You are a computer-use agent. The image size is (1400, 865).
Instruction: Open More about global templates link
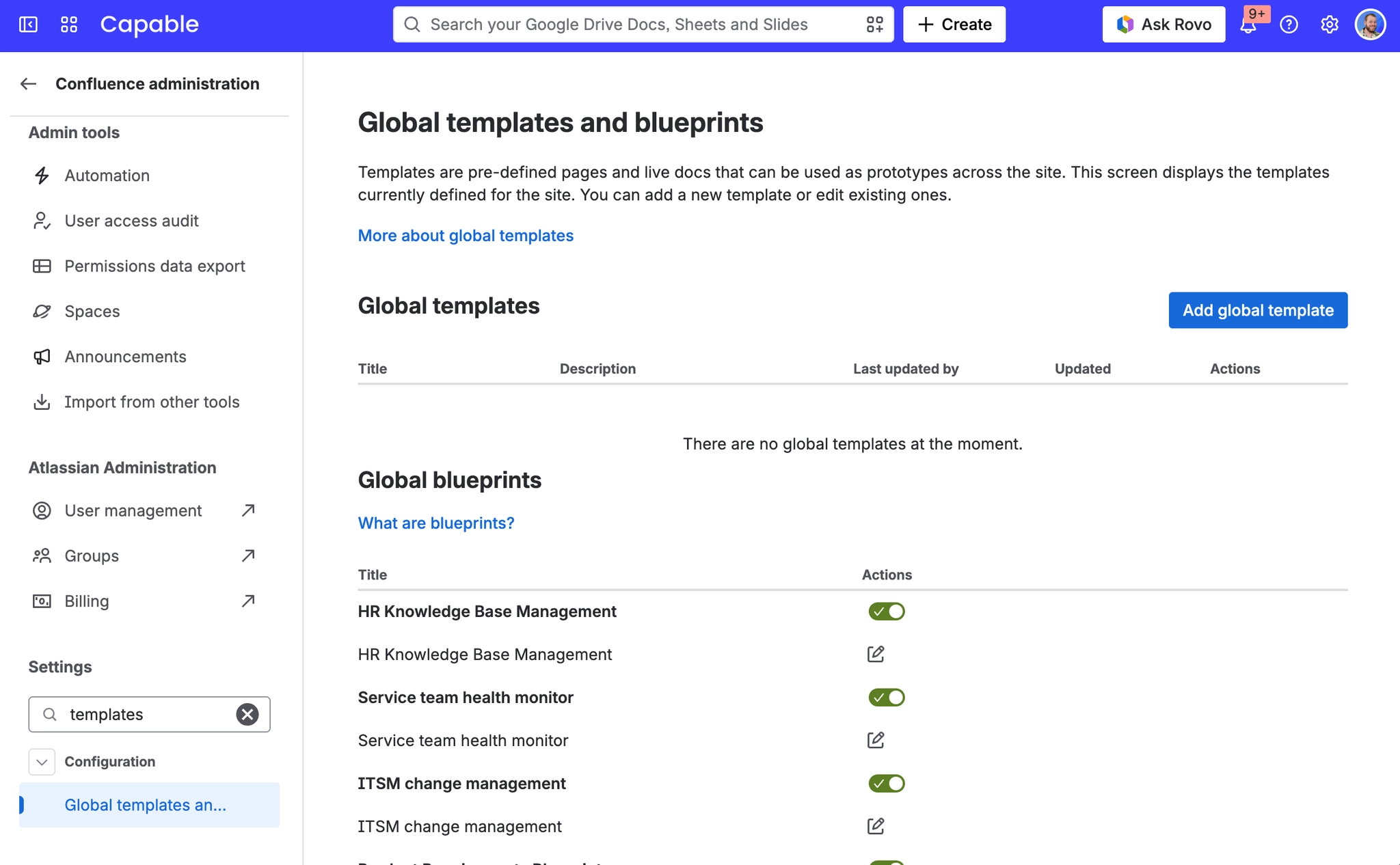(466, 236)
